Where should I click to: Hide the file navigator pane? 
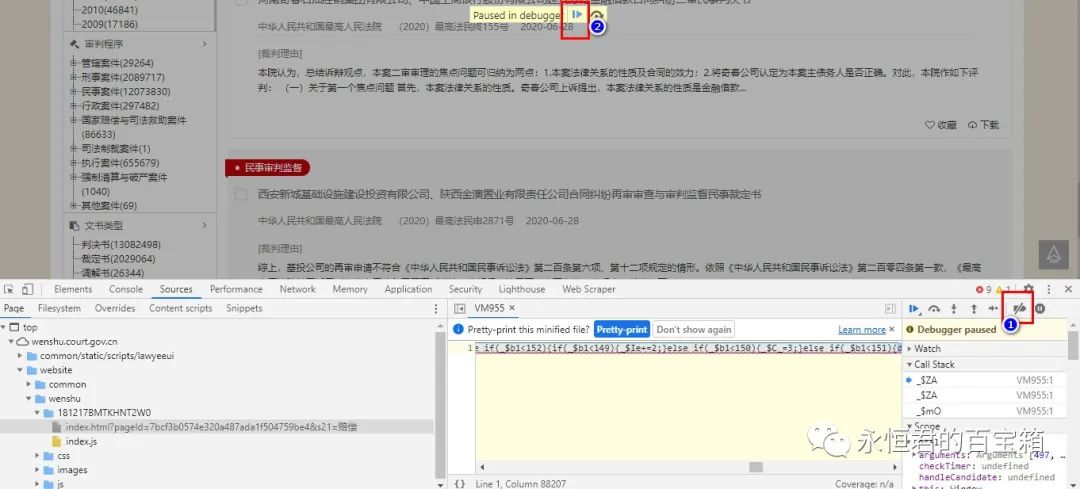tap(459, 309)
